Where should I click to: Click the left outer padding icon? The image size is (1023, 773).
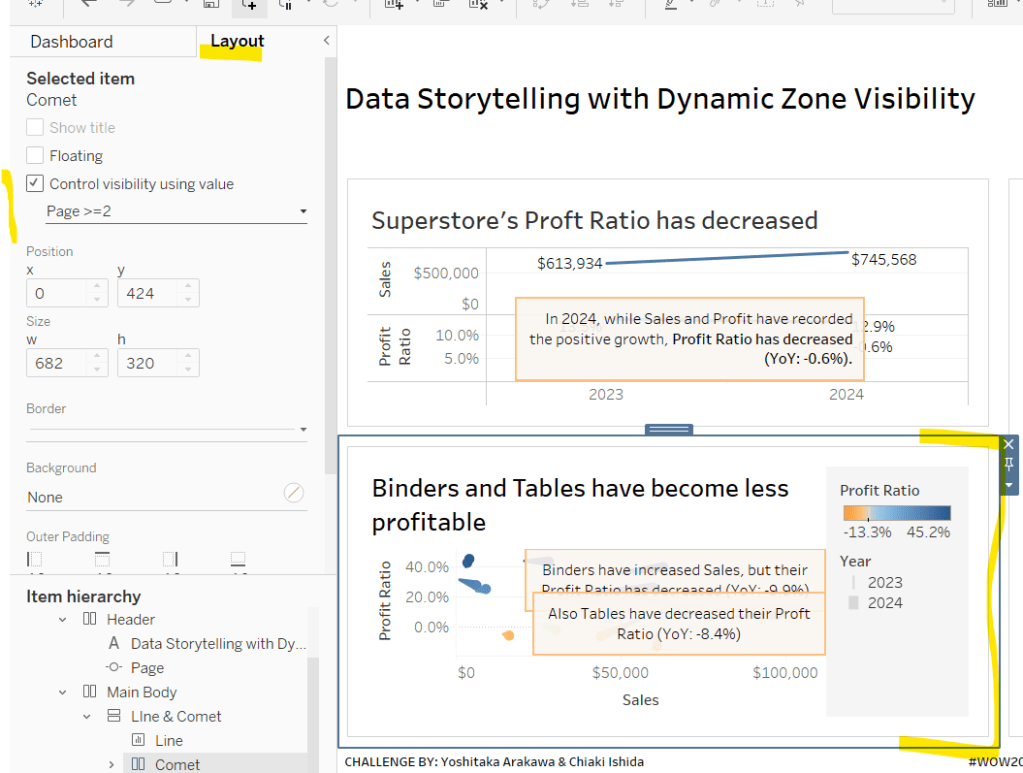point(35,559)
